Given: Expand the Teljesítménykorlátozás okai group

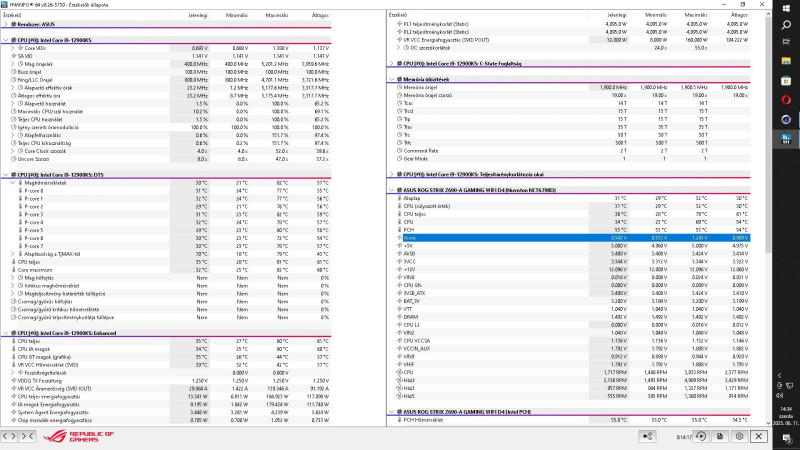Looking at the screenshot, I should pyautogui.click(x=391, y=174).
